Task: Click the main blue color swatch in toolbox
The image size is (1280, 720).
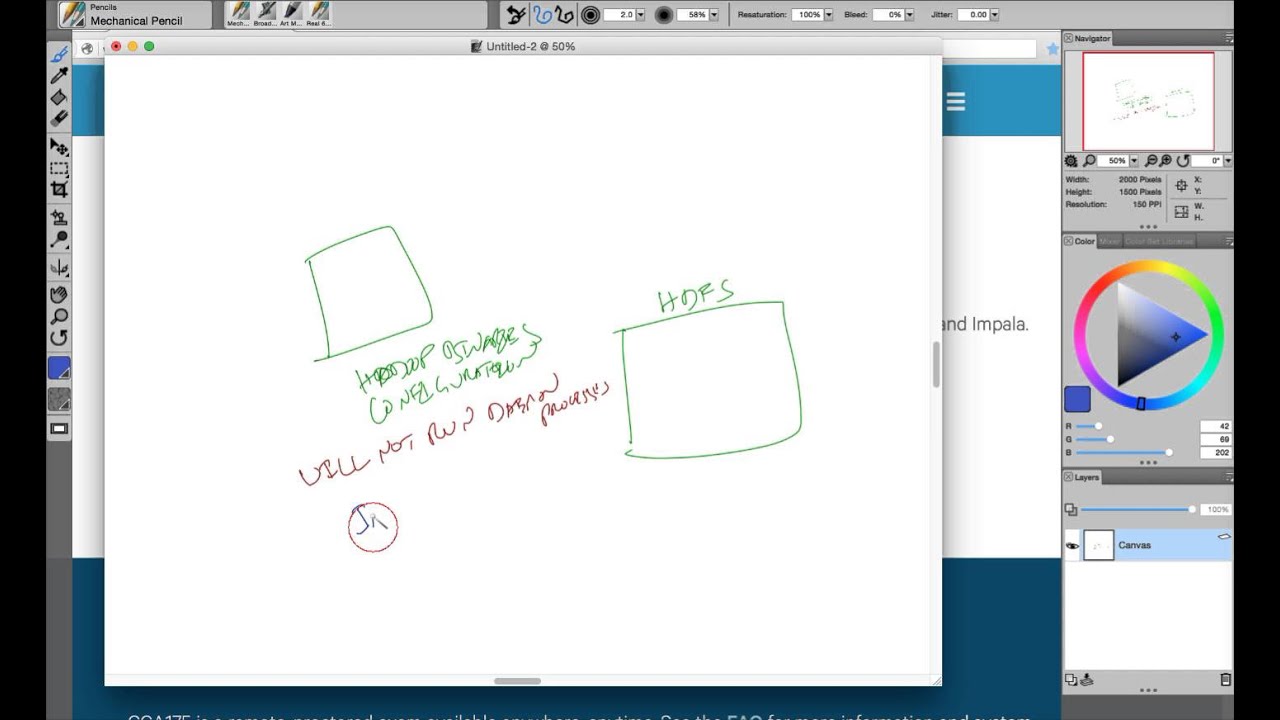Action: 59,368
